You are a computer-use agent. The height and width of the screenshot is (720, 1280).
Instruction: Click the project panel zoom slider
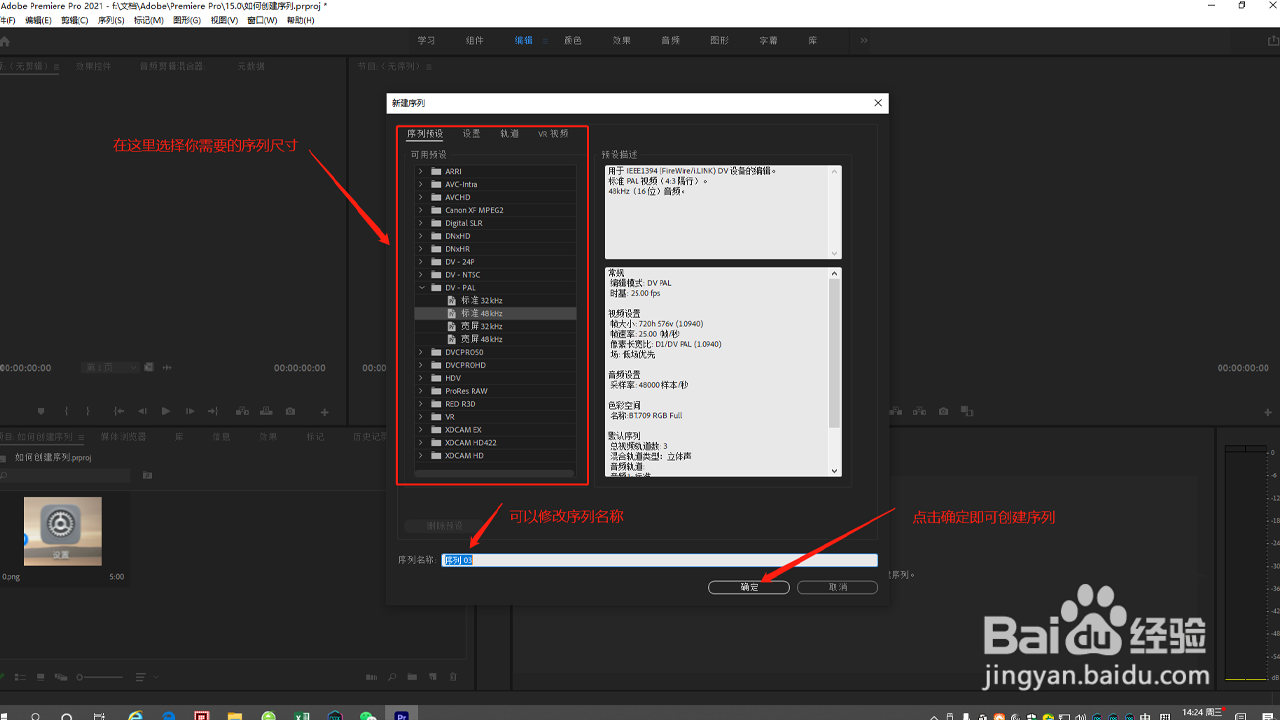click(x=100, y=677)
